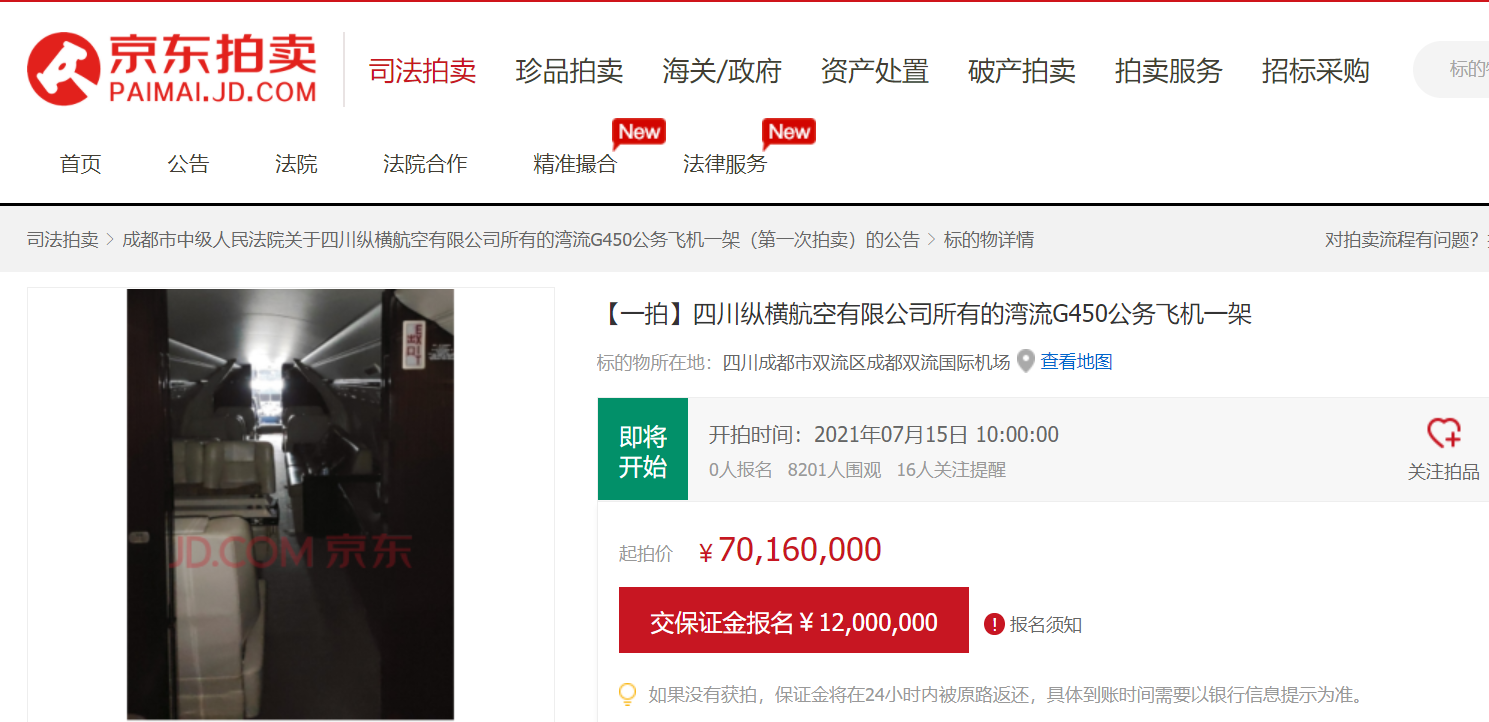
Task: Open the 查看地图 link
Action: point(1077,362)
